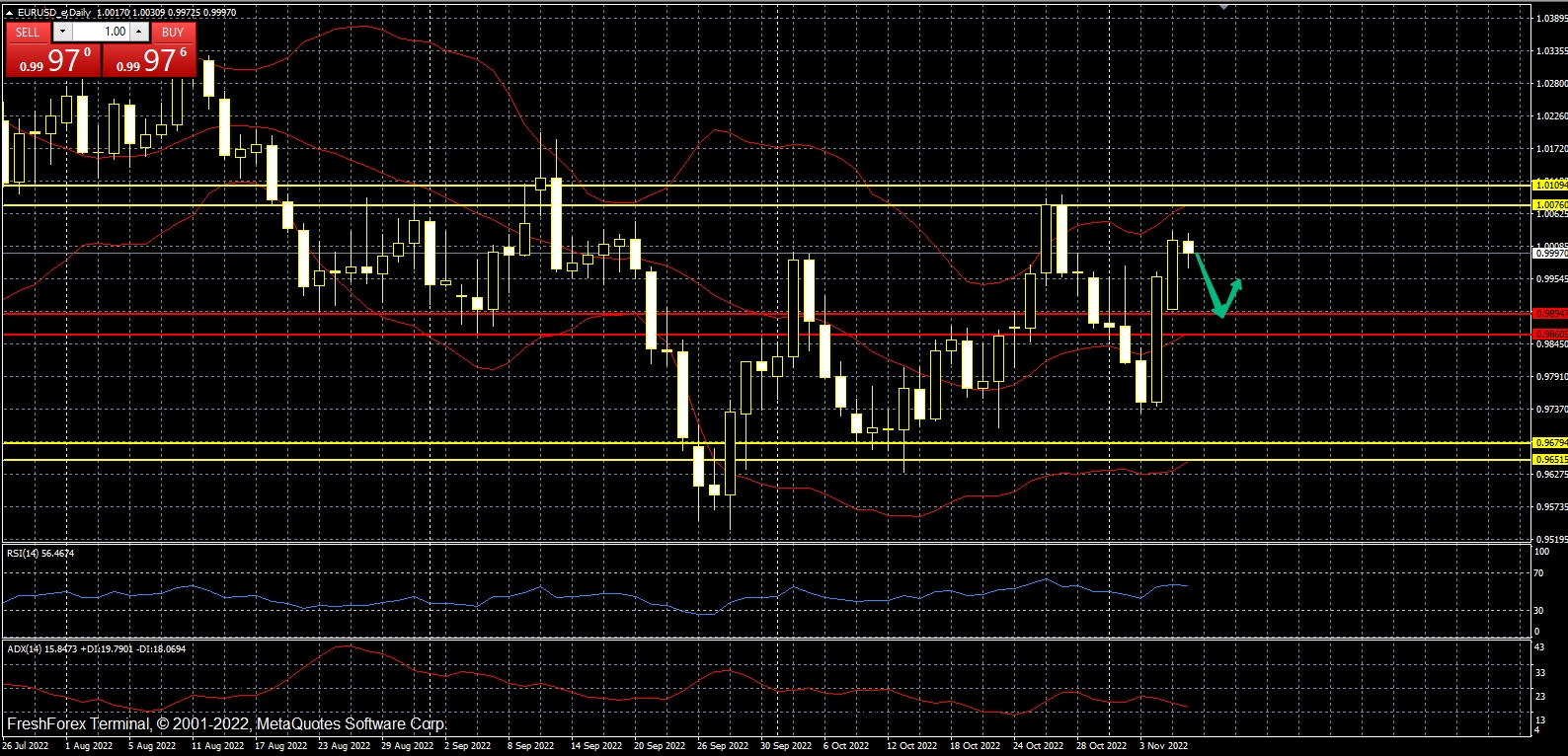Decrease lot volume with the down arrow
This screenshot has height=756, width=1568.
[62, 32]
